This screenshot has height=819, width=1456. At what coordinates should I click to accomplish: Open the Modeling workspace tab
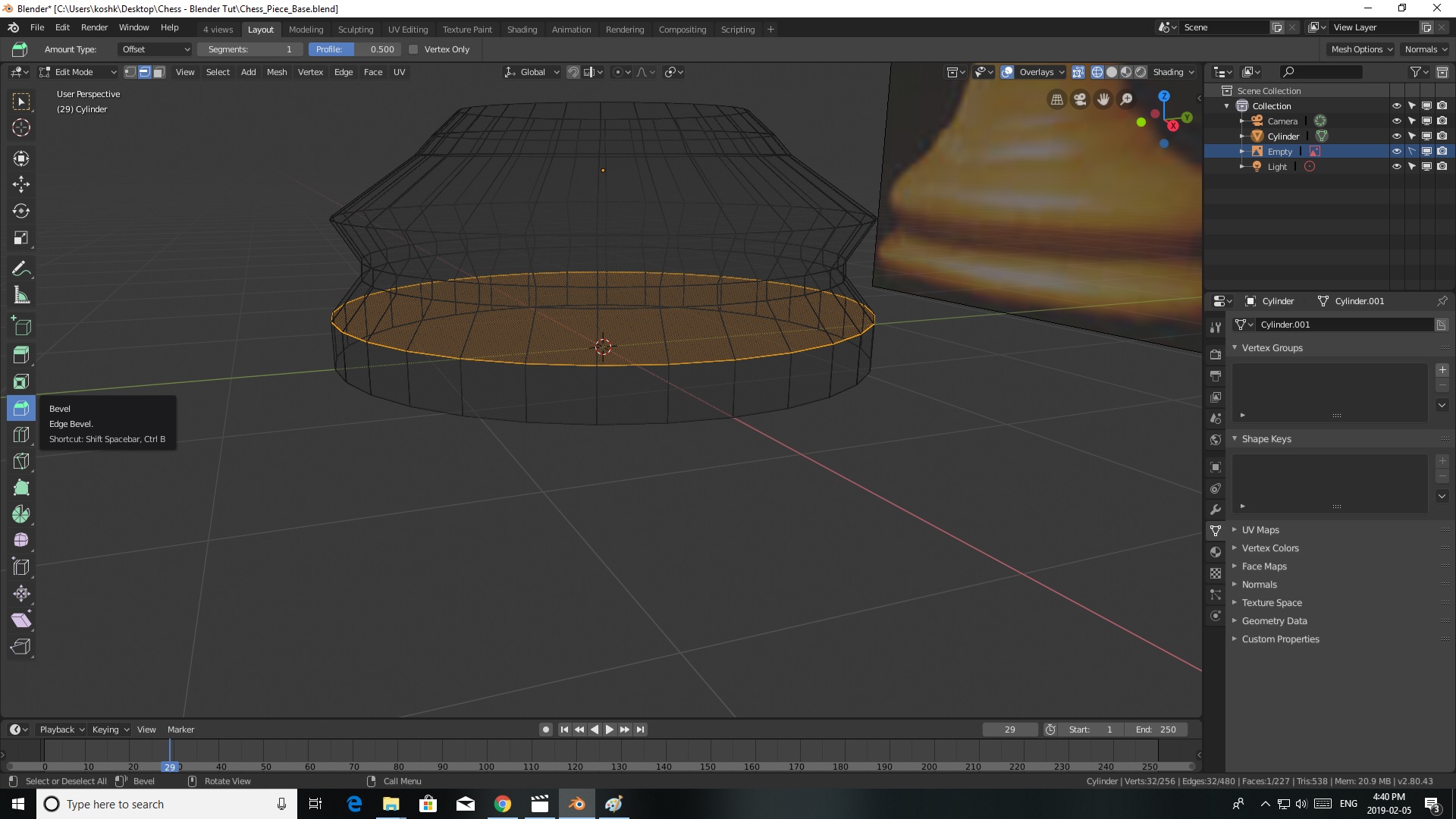point(306,30)
